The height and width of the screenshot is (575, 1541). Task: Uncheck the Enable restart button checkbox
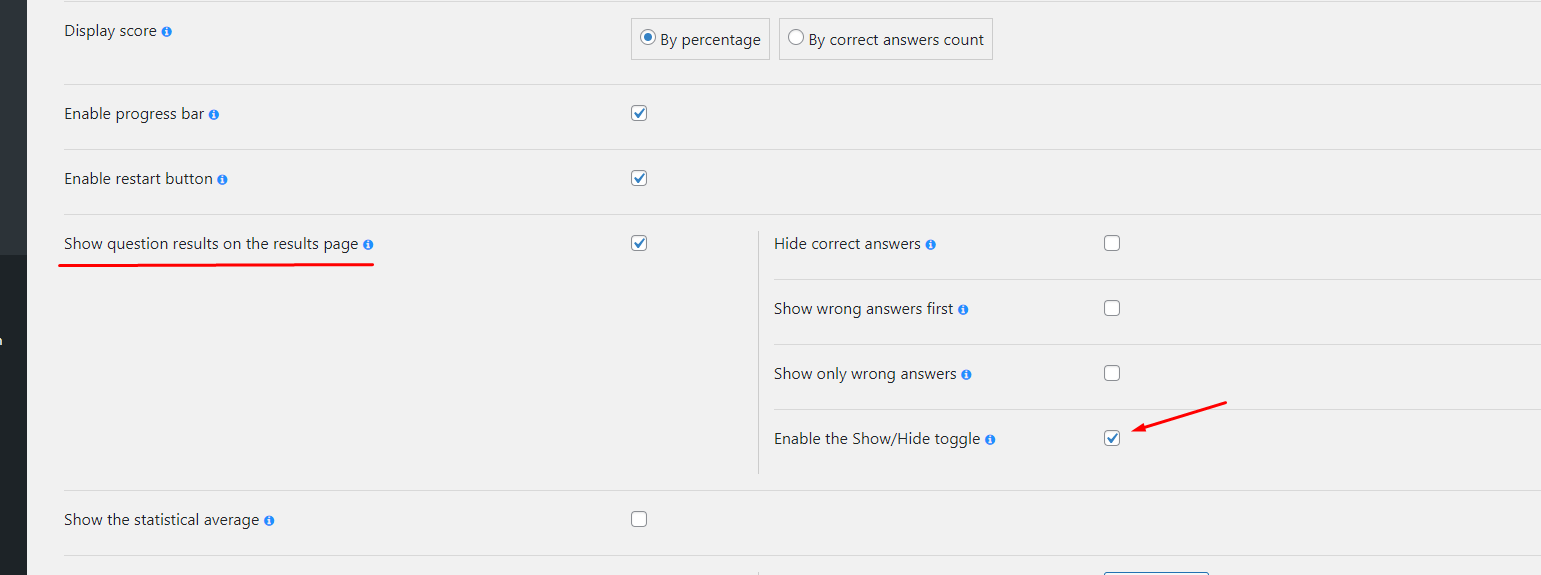coord(639,178)
